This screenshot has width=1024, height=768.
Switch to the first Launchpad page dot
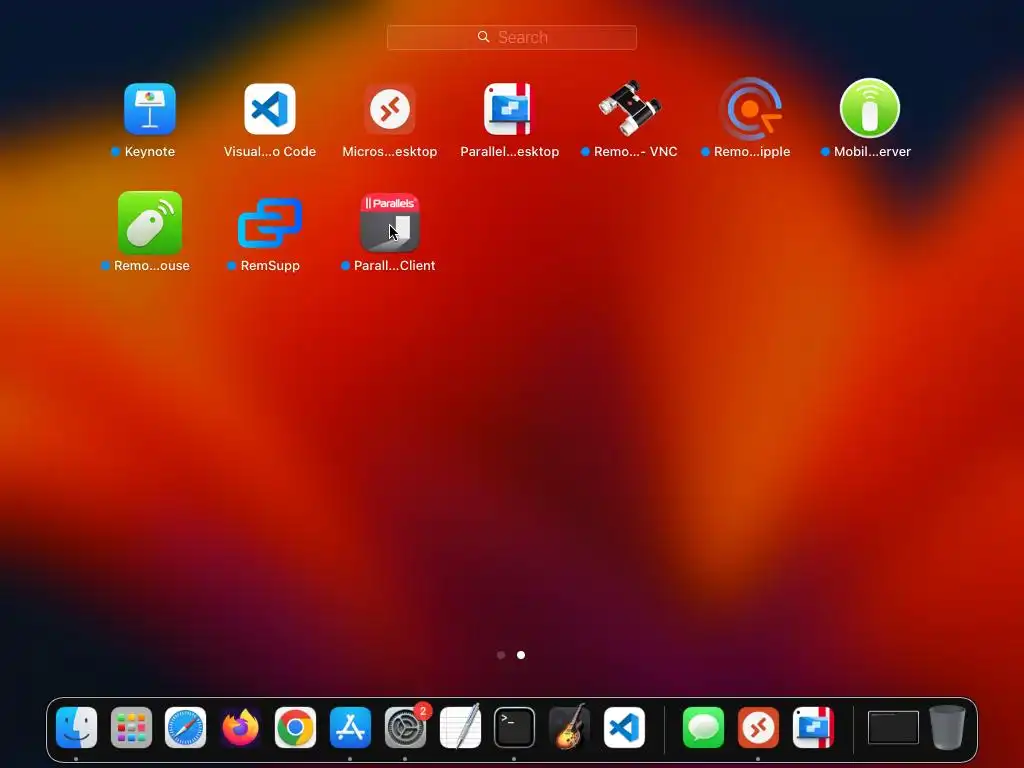[x=501, y=655]
